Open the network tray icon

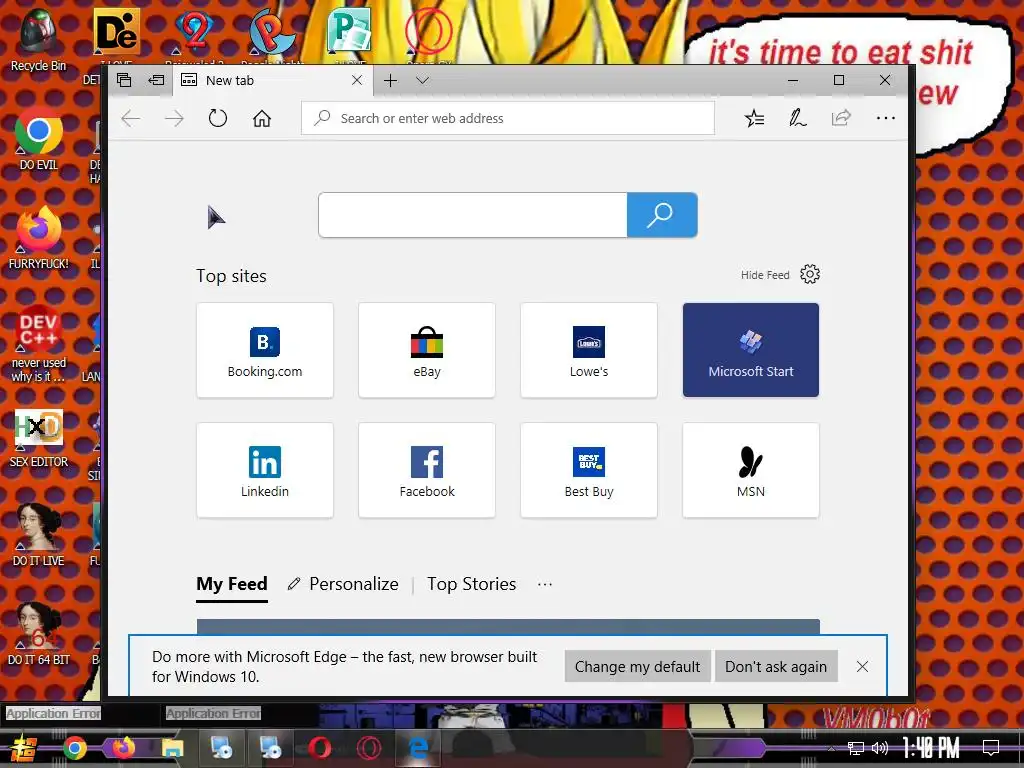tap(856, 748)
